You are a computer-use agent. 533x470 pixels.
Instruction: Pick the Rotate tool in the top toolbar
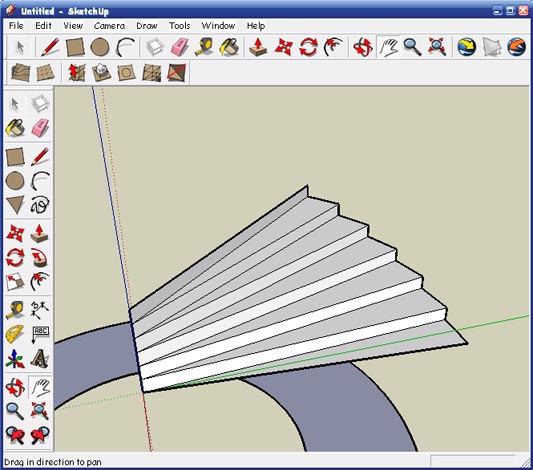tap(308, 47)
